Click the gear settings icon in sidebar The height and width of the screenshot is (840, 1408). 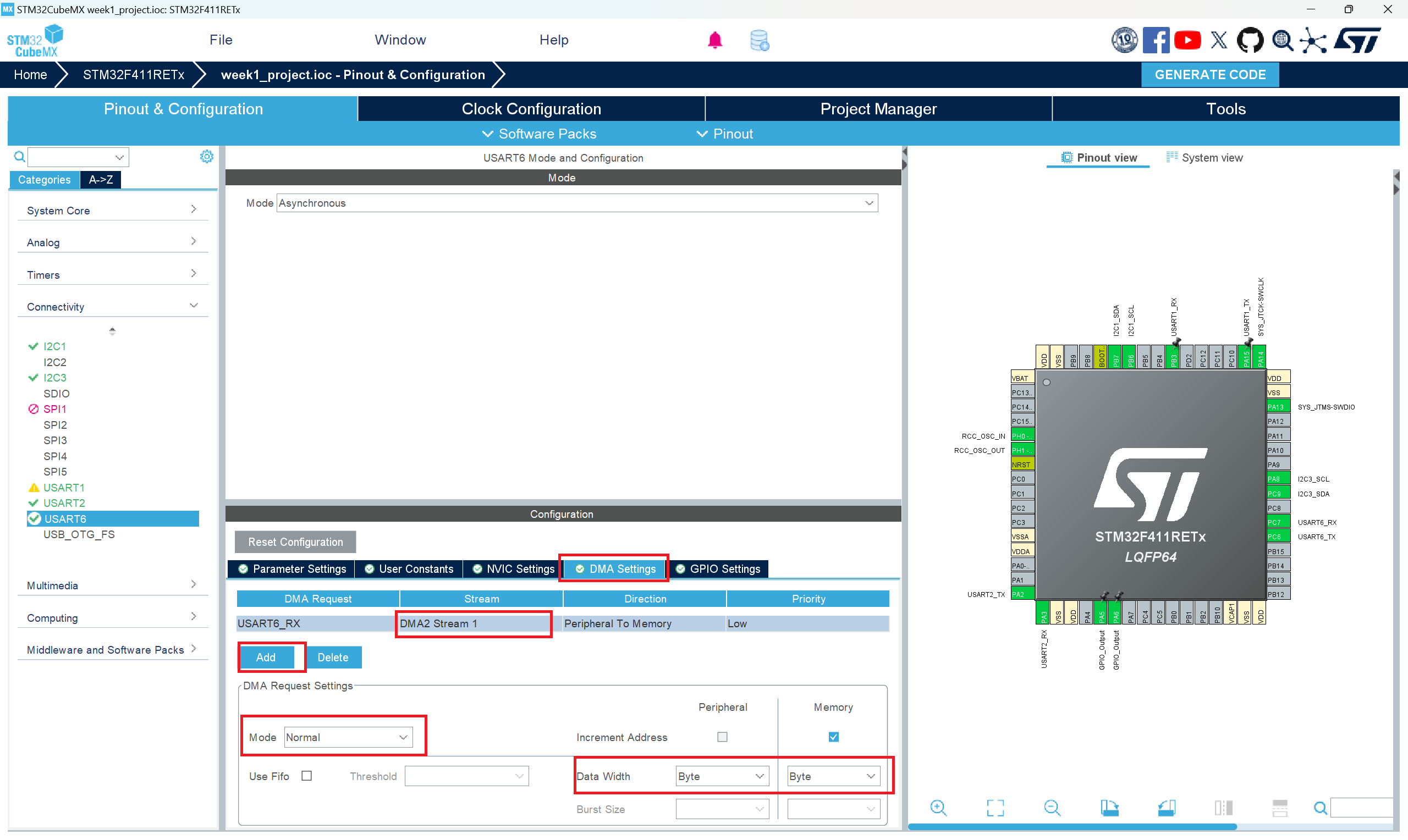point(207,157)
